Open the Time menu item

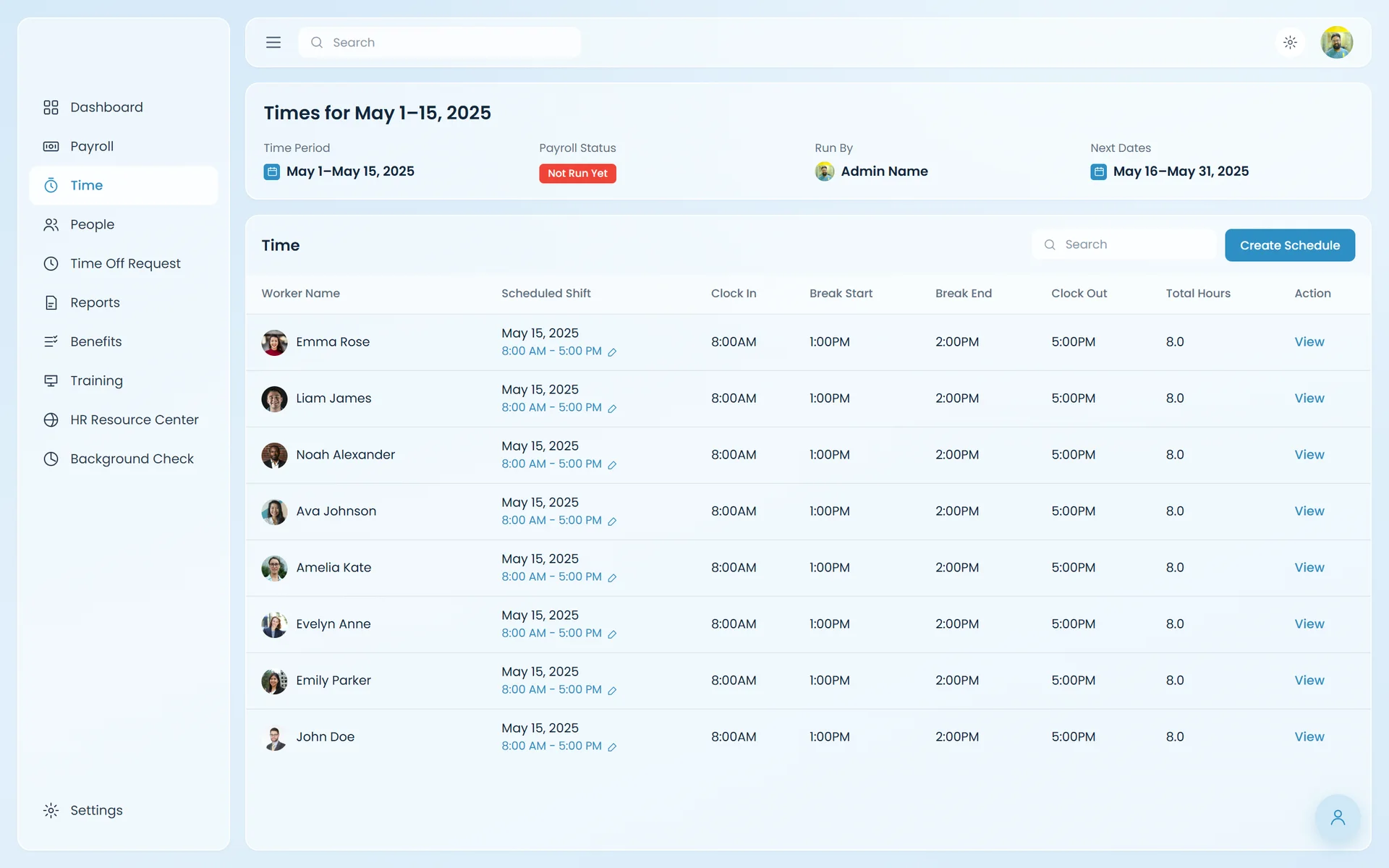(123, 186)
